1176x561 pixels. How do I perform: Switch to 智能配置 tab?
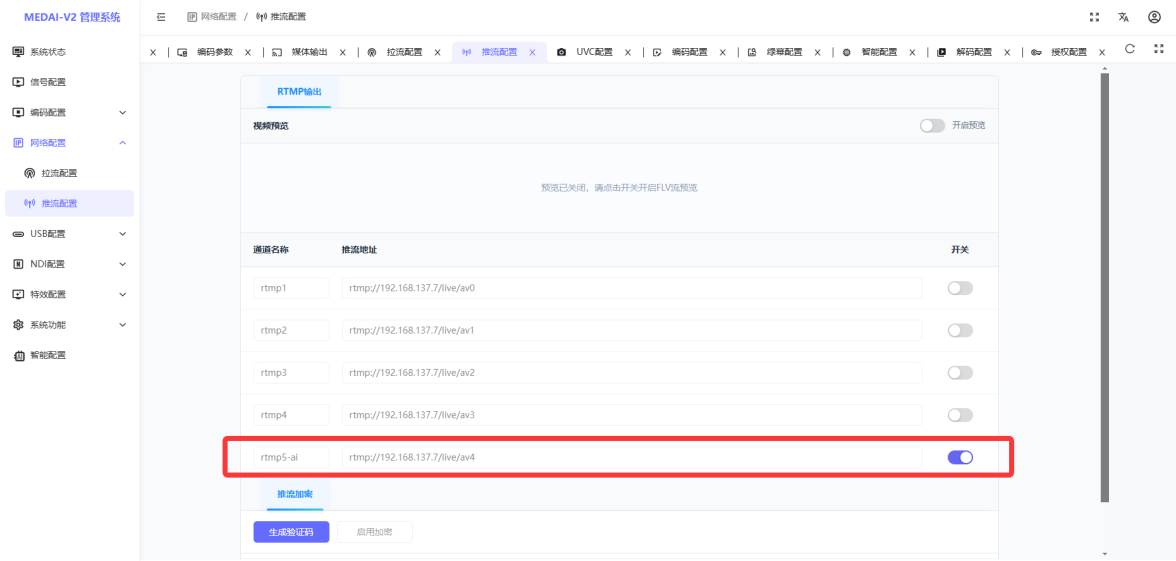coord(879,52)
